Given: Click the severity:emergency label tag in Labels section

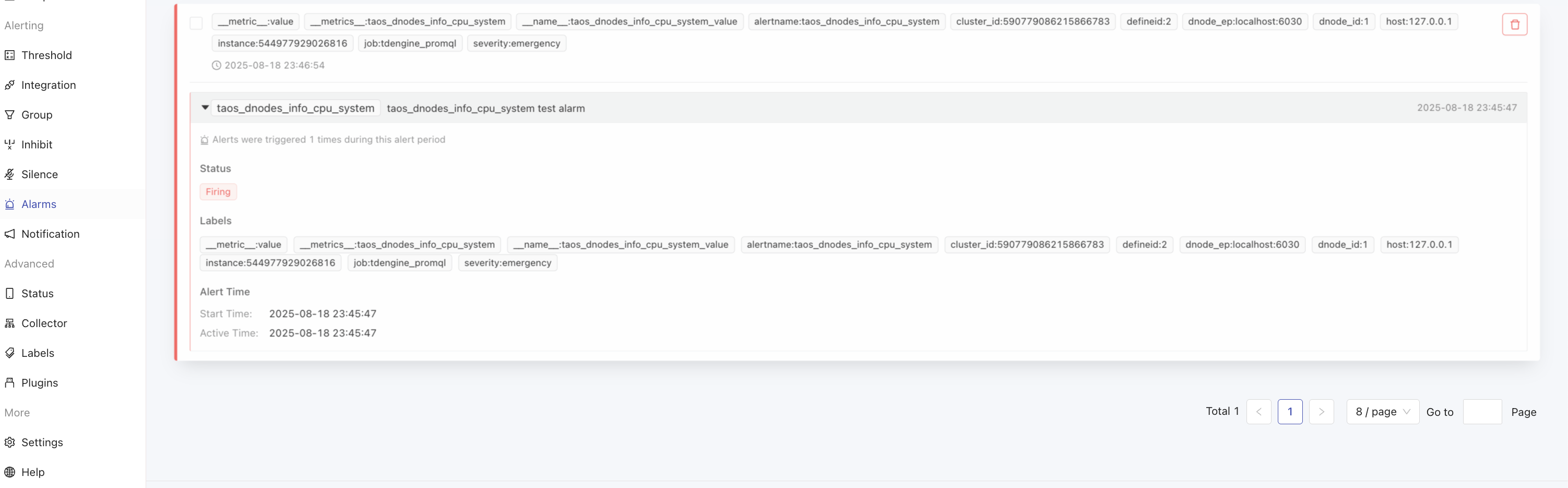Looking at the screenshot, I should 507,263.
